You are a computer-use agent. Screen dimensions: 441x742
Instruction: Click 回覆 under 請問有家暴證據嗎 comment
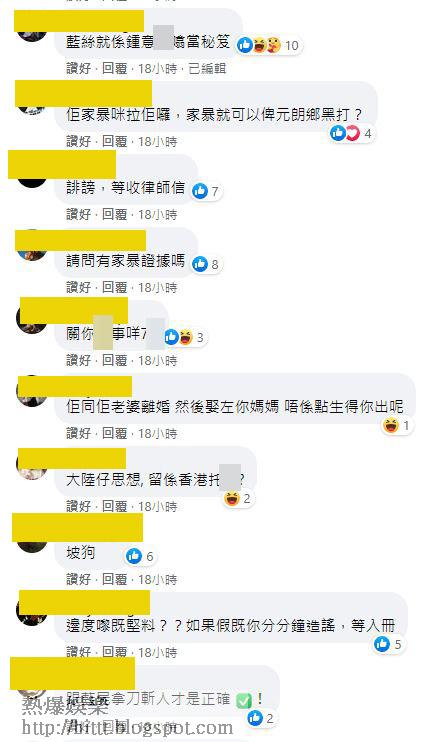click(x=115, y=287)
